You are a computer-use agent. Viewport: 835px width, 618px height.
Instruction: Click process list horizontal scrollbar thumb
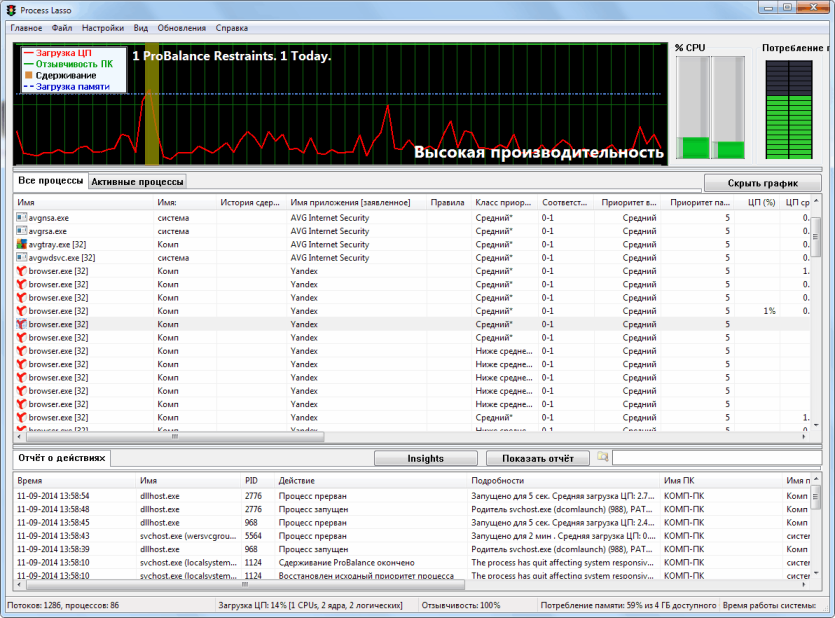[174, 436]
